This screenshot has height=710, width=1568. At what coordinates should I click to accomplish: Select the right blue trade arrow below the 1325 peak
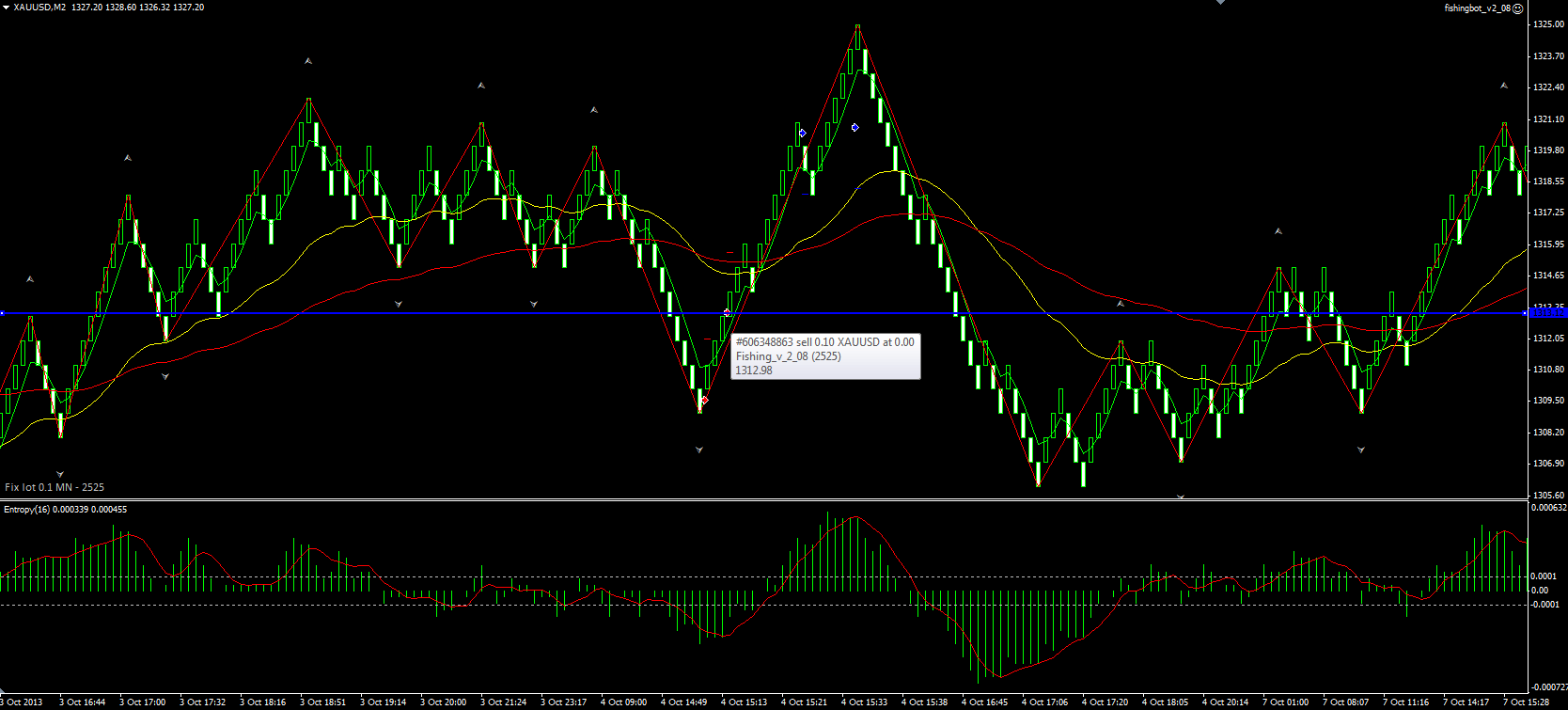[x=855, y=127]
